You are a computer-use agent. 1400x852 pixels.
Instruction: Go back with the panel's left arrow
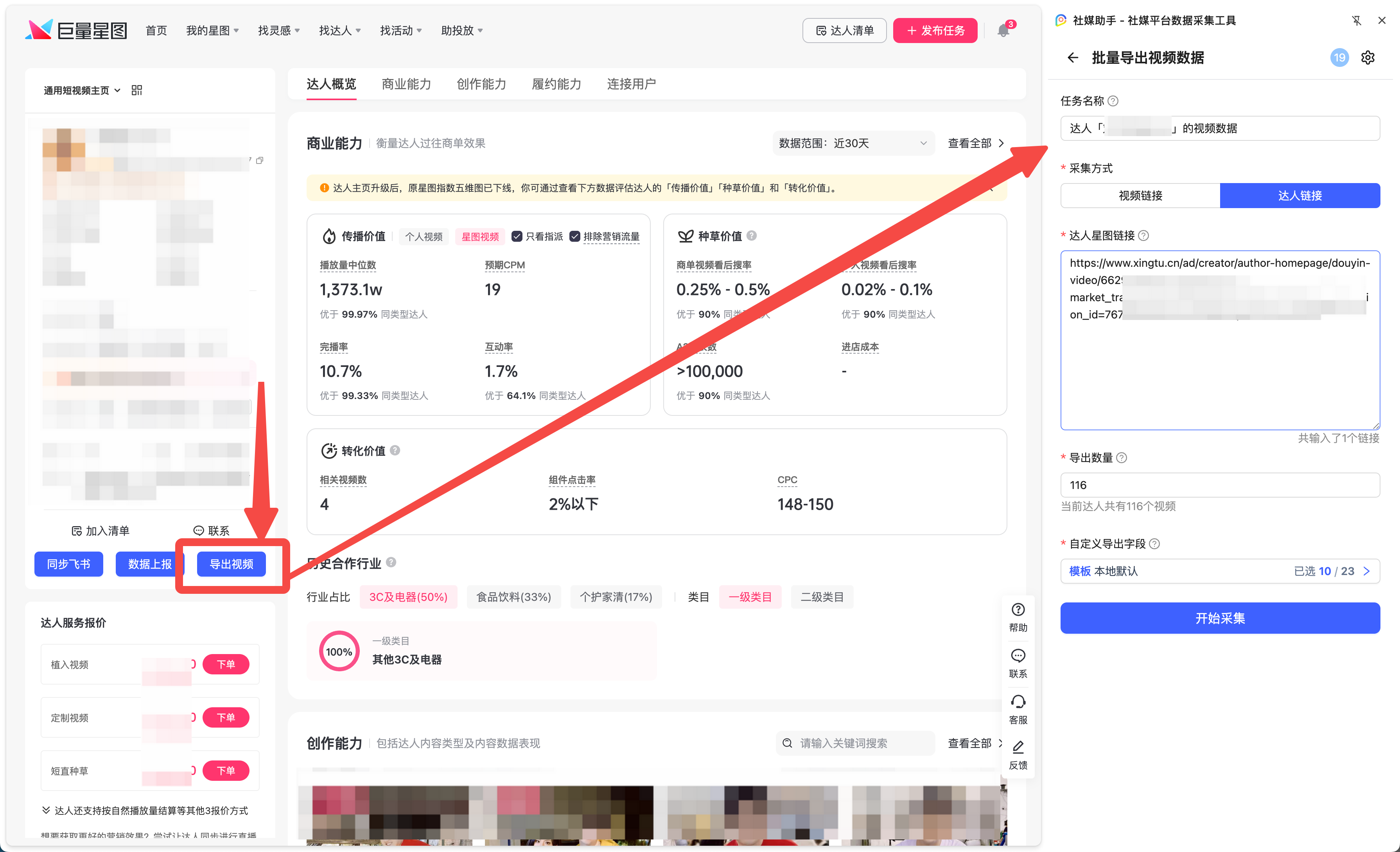[x=1072, y=58]
